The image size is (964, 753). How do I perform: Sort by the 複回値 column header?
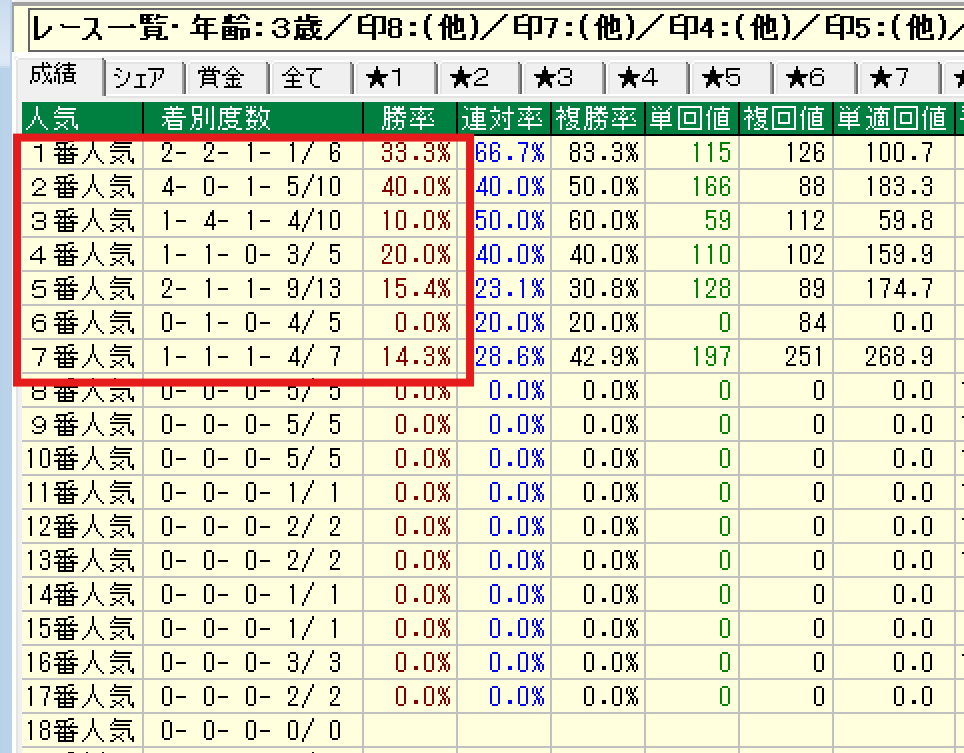pyautogui.click(x=785, y=118)
